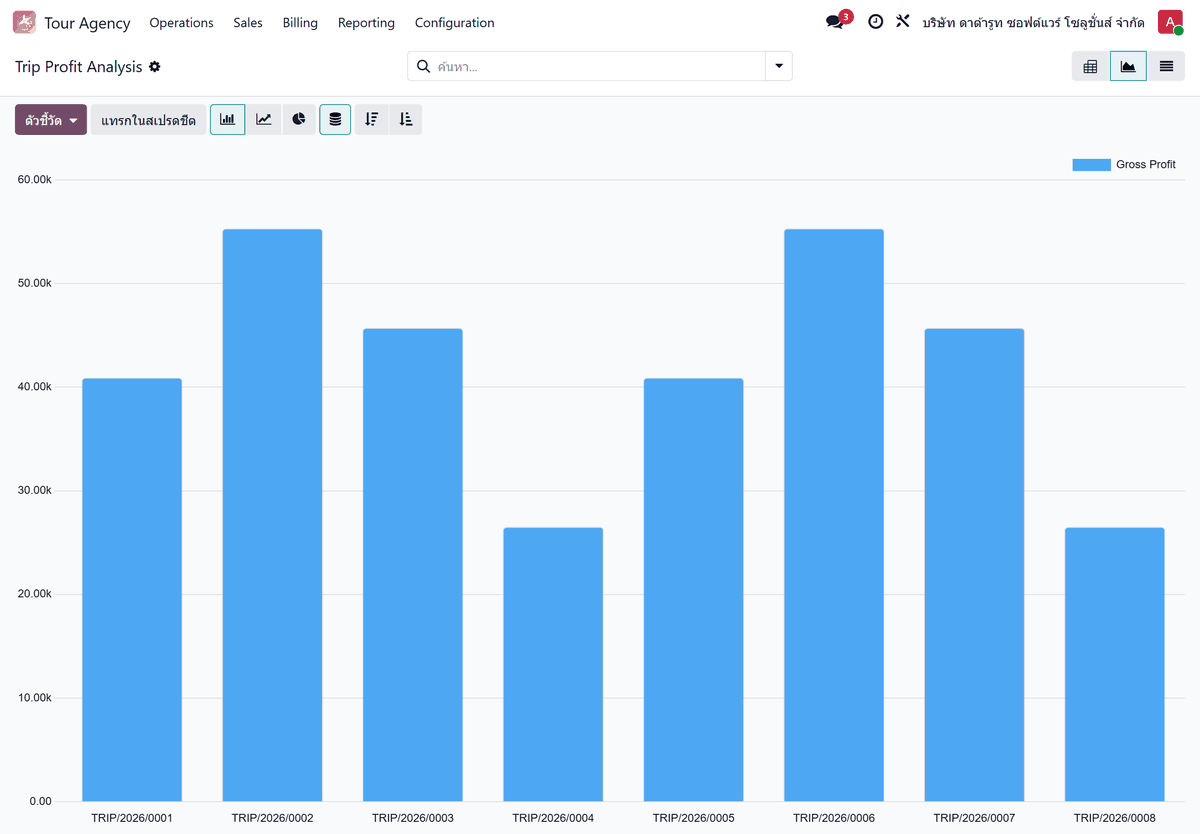The image size is (1200, 834).
Task: Open the user avatar menu
Action: tap(1170, 22)
